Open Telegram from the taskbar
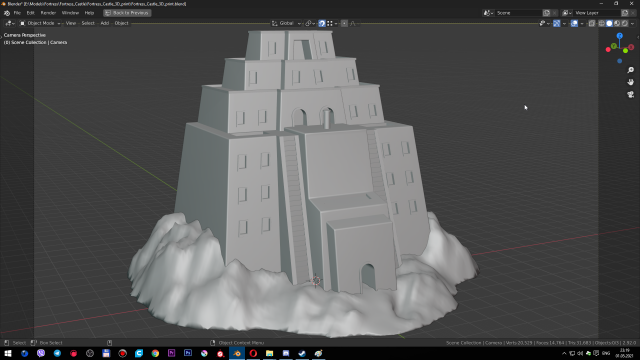 point(57,353)
